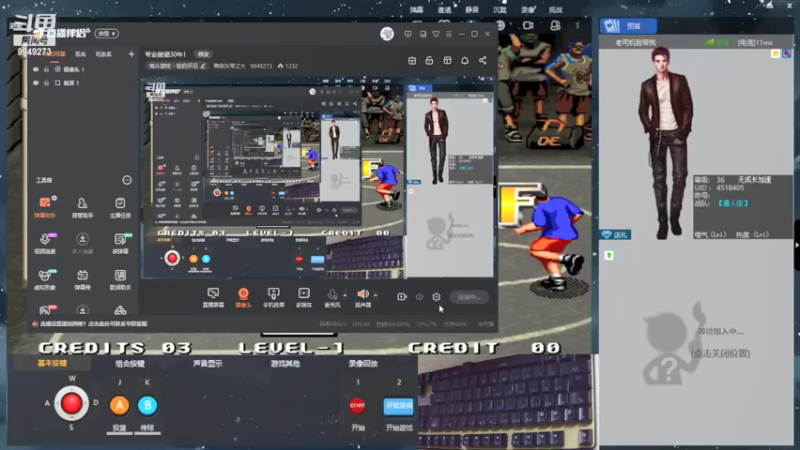Image resolution: width=800 pixels, height=450 pixels.
Task: Toggle preview visibility eye in bottom toolbar
Action: pyautogui.click(x=419, y=296)
